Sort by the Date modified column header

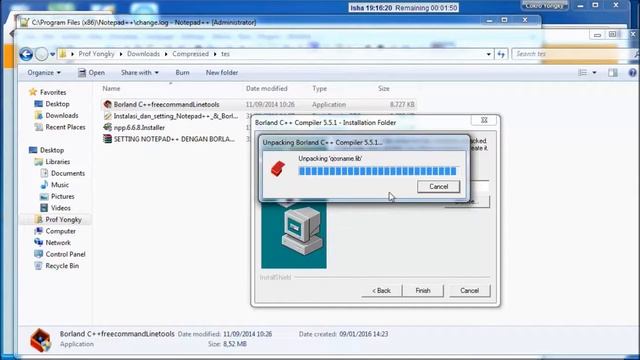point(267,89)
